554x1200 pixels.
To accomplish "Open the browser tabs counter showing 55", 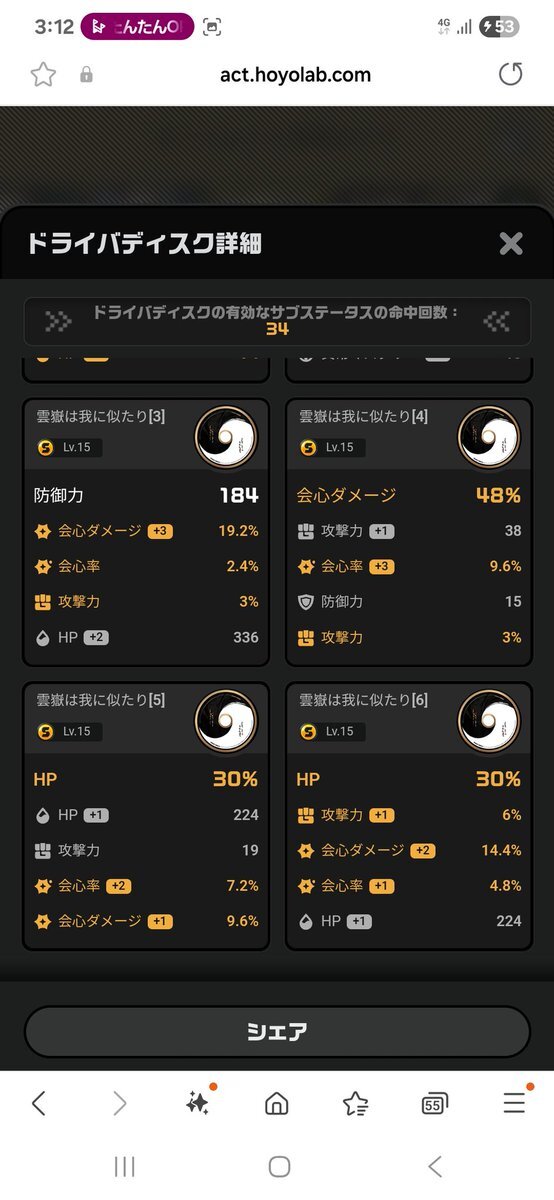I will [x=434, y=1103].
